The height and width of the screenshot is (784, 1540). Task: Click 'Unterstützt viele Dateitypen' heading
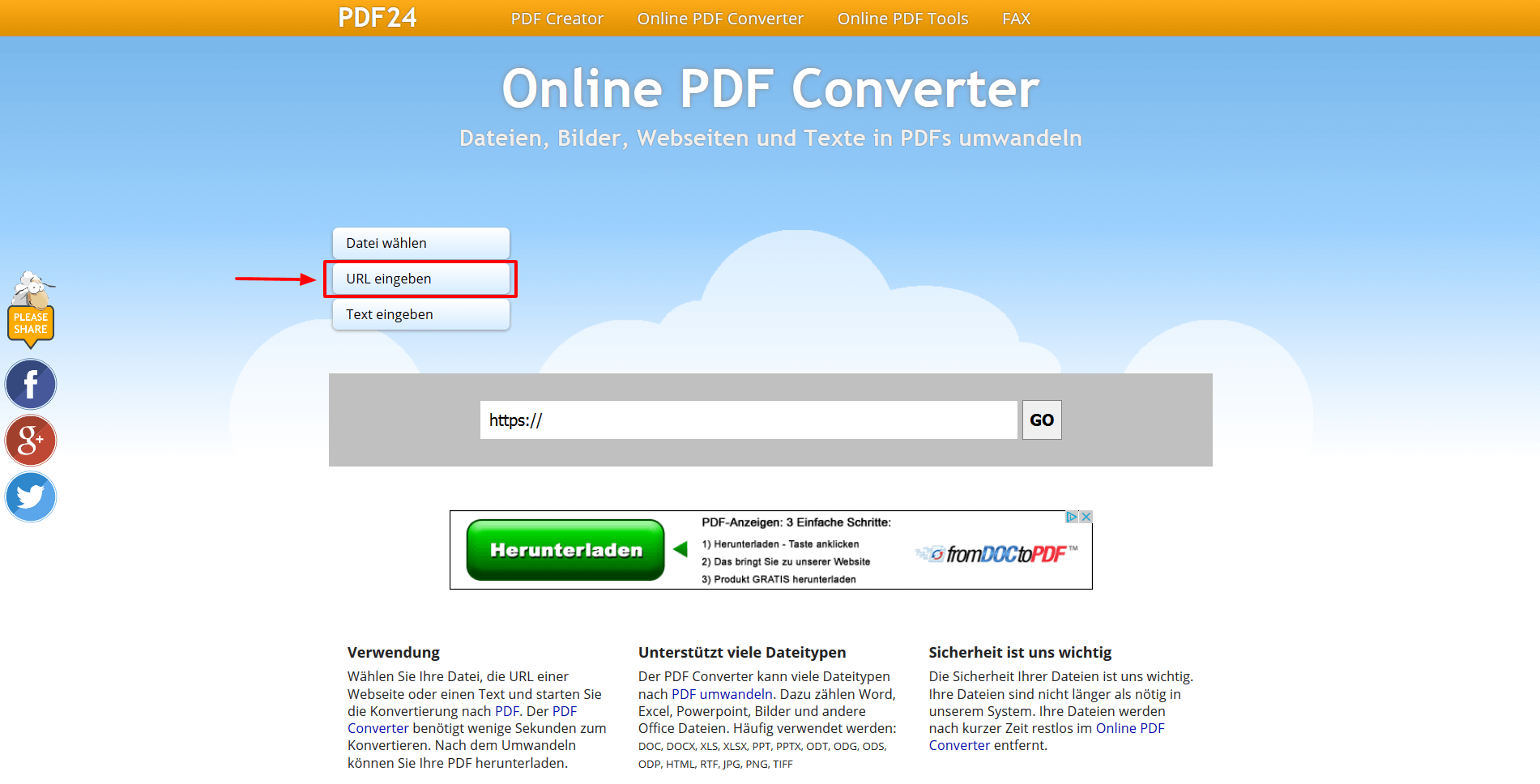click(x=742, y=652)
